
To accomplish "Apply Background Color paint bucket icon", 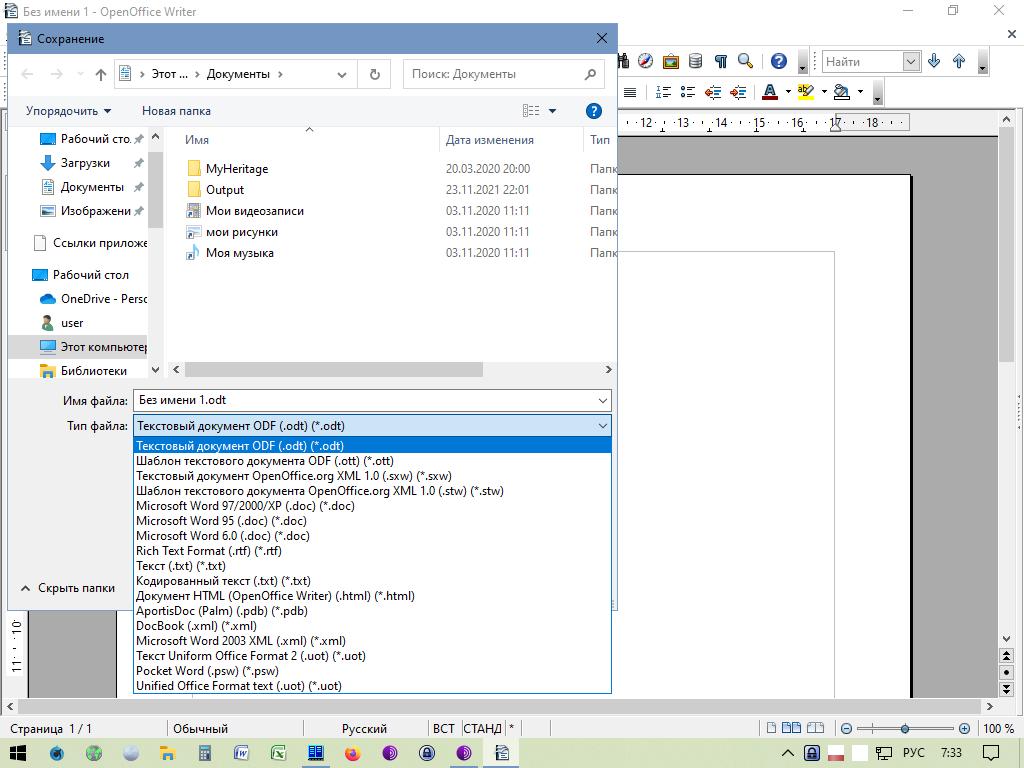I will (x=842, y=92).
